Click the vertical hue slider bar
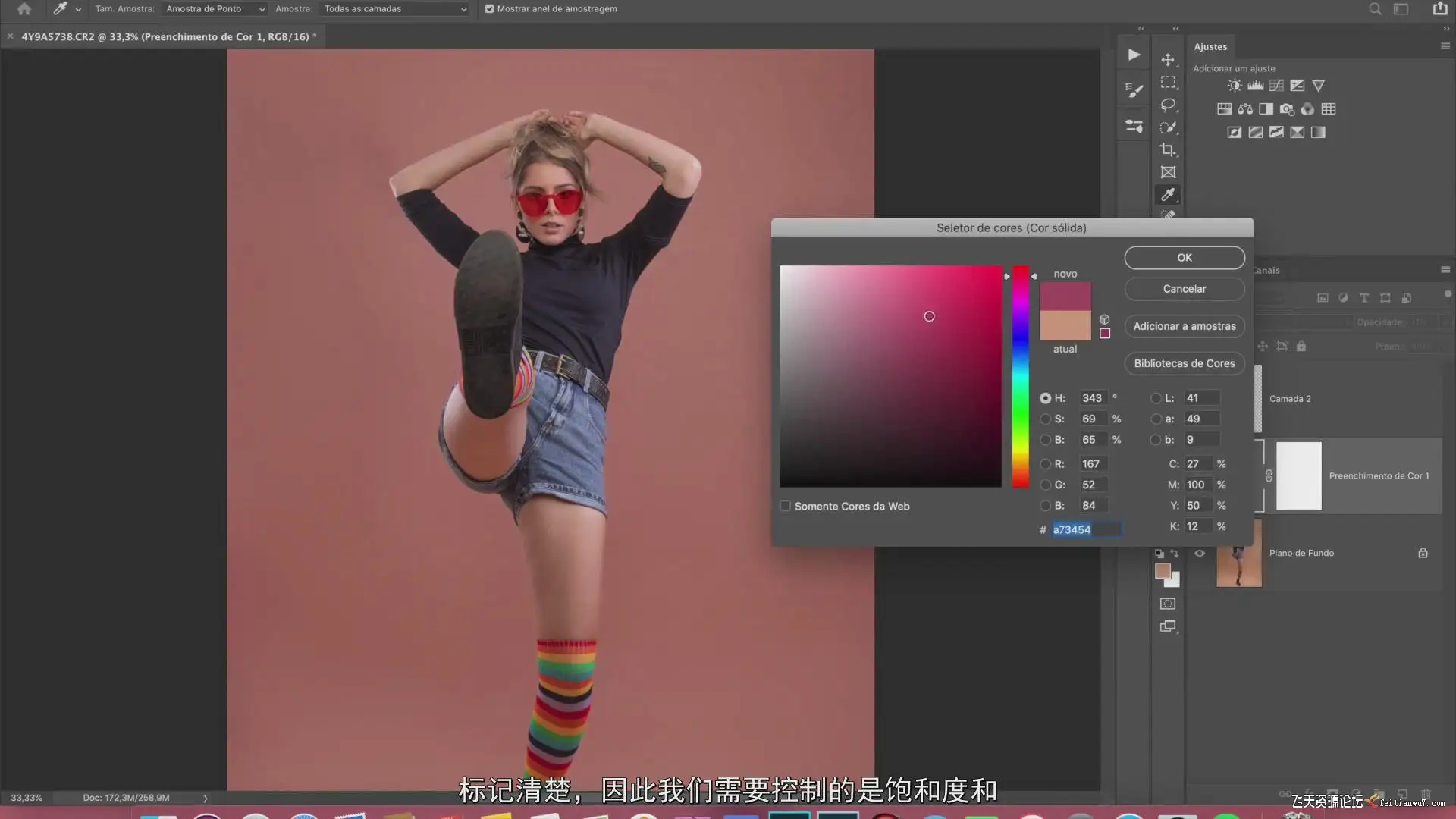This screenshot has height=819, width=1456. (x=1021, y=377)
